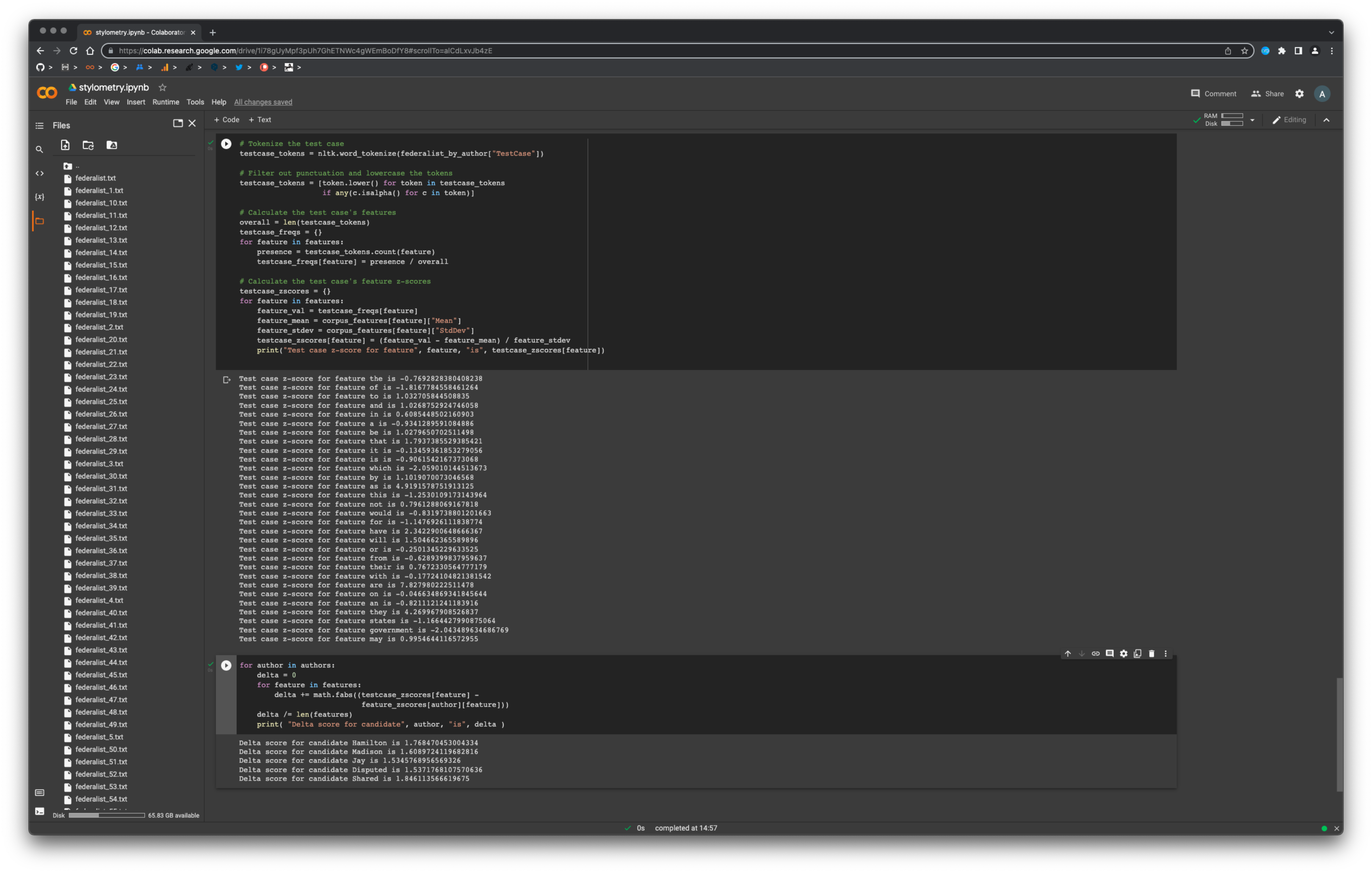The height and width of the screenshot is (873, 1372).
Task: Refresh the file browser
Action: coord(88,145)
